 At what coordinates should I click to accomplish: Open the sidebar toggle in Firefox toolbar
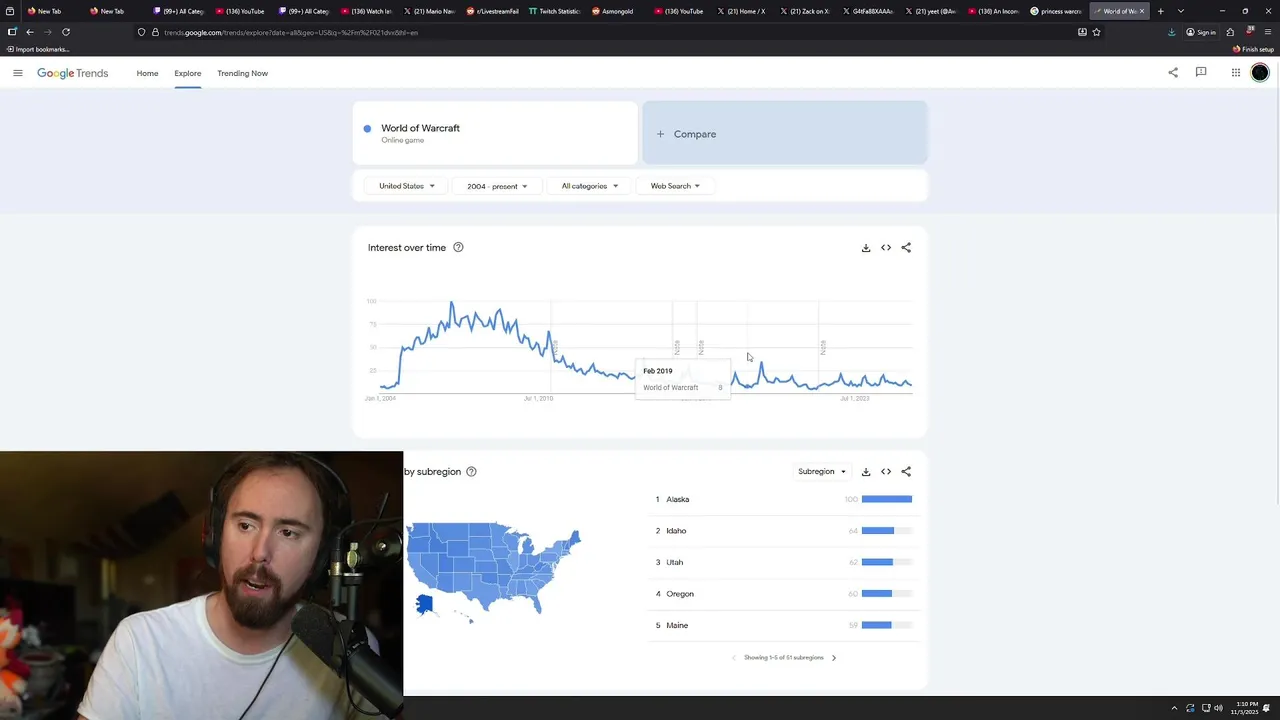pos(11,32)
